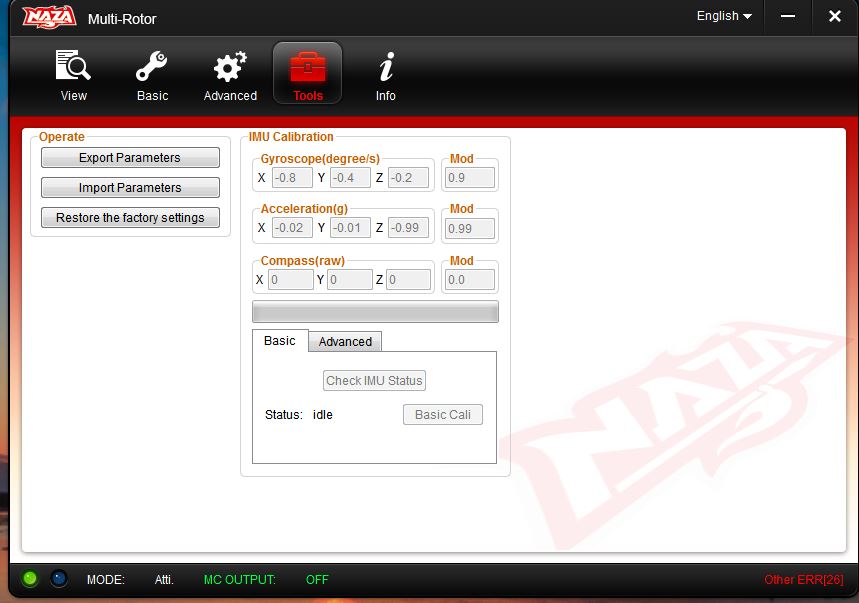Expand the English language dropdown
This screenshot has width=859, height=603.
724,16
